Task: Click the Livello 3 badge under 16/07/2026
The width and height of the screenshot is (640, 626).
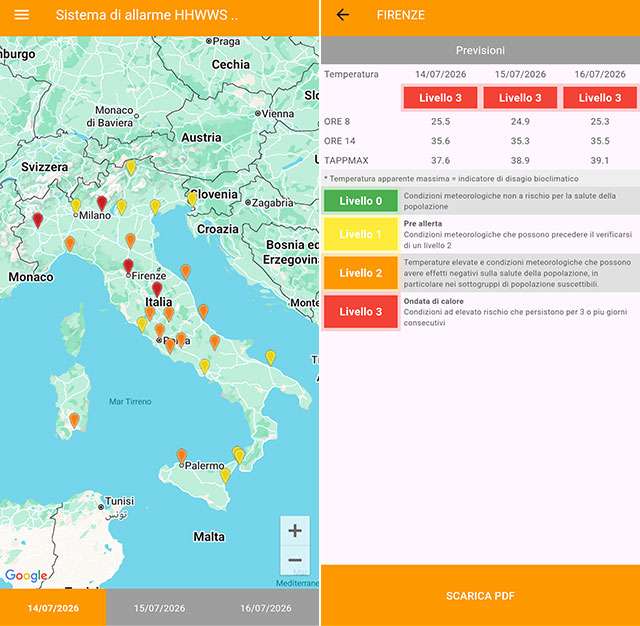Action: pos(600,98)
